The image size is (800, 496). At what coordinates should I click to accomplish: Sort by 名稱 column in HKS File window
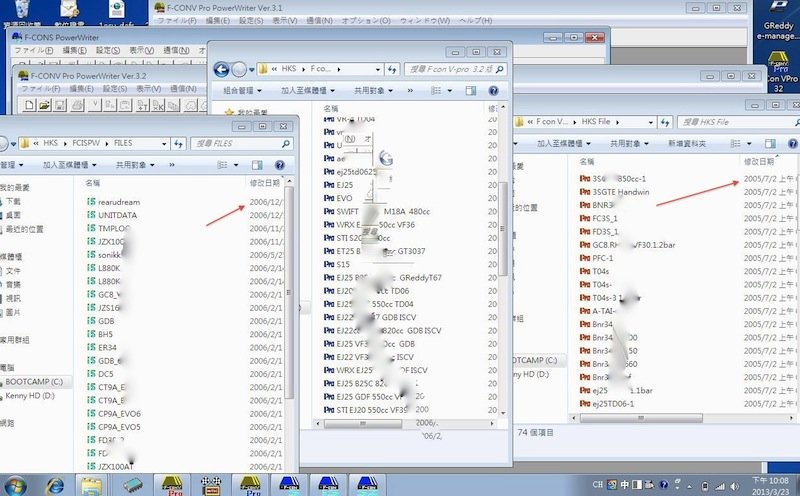tap(587, 161)
